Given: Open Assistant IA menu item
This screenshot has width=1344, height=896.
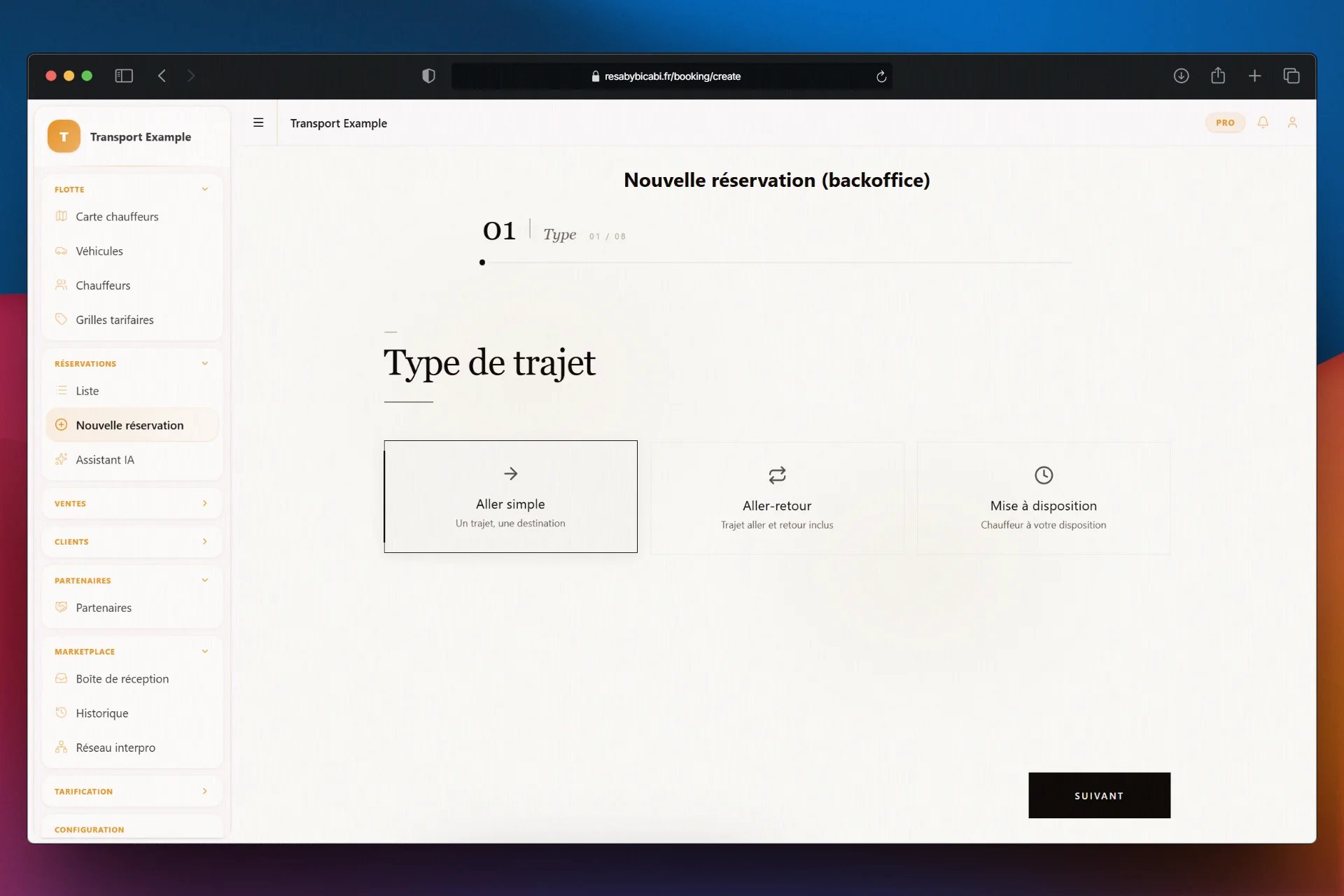Looking at the screenshot, I should (x=132, y=459).
